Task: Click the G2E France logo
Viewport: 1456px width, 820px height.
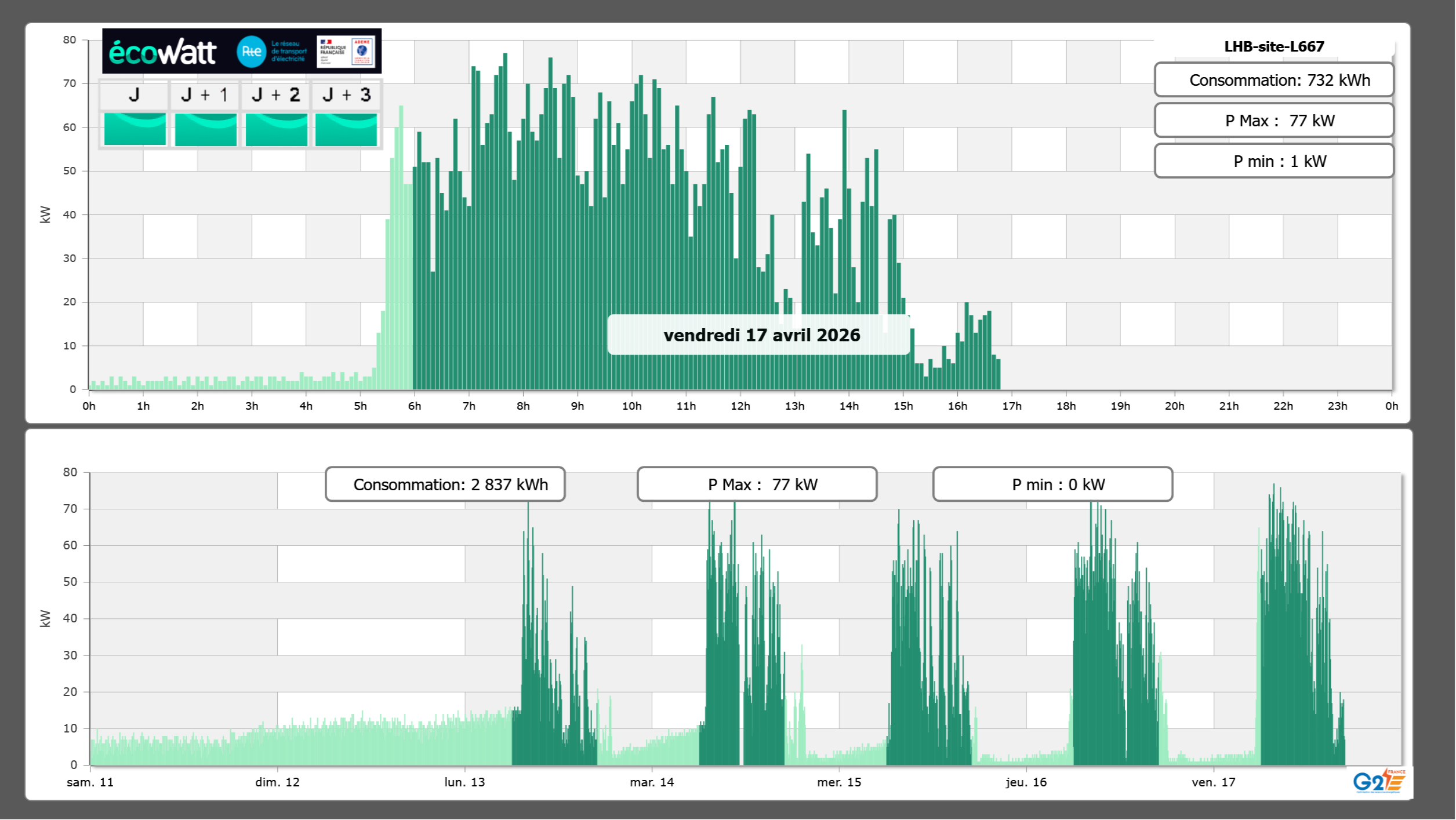Action: pyautogui.click(x=1379, y=781)
